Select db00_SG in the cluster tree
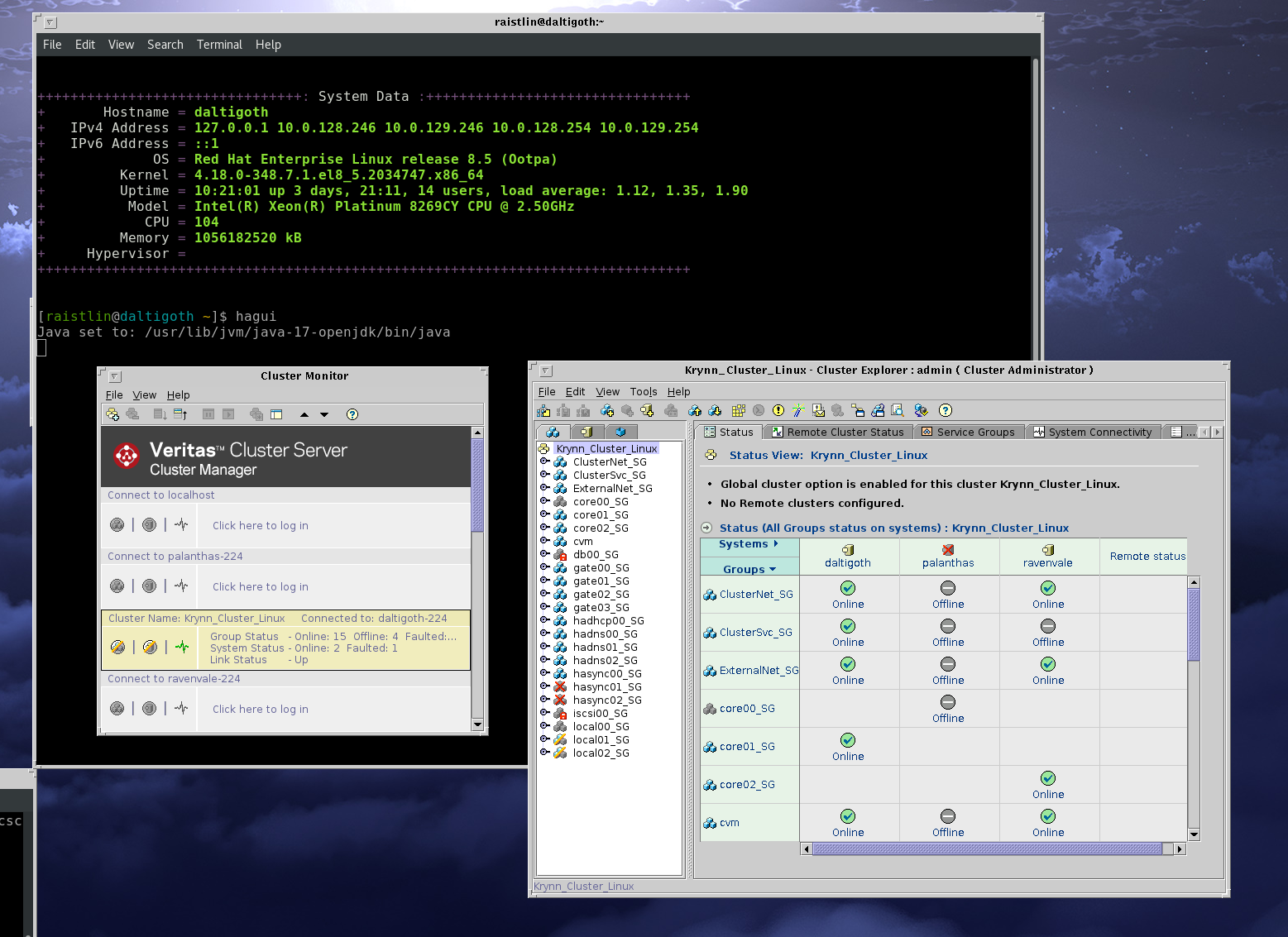The width and height of the screenshot is (1288, 937). click(x=596, y=555)
